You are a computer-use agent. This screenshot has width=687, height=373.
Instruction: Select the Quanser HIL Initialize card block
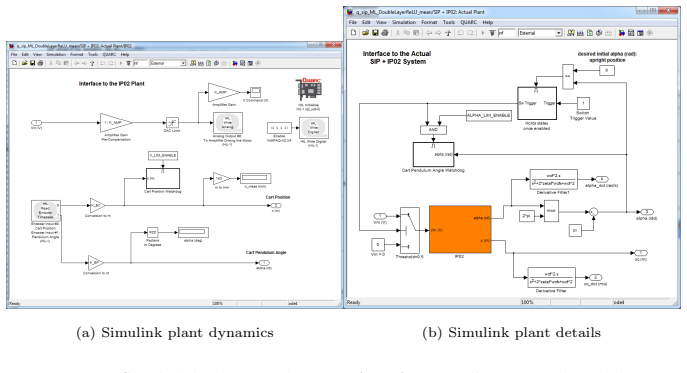coord(308,89)
